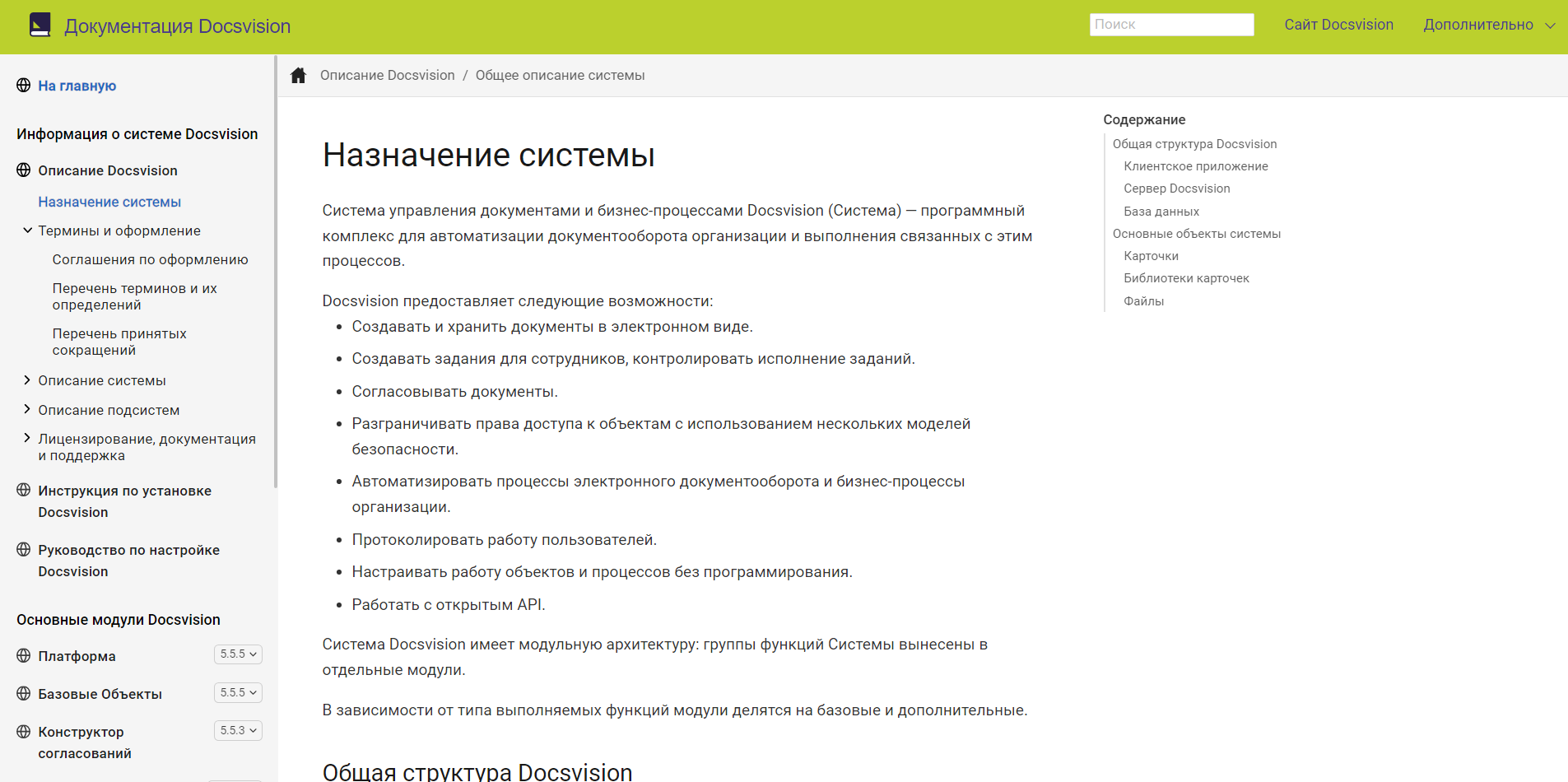Expand the Описание подсистем section

point(27,410)
